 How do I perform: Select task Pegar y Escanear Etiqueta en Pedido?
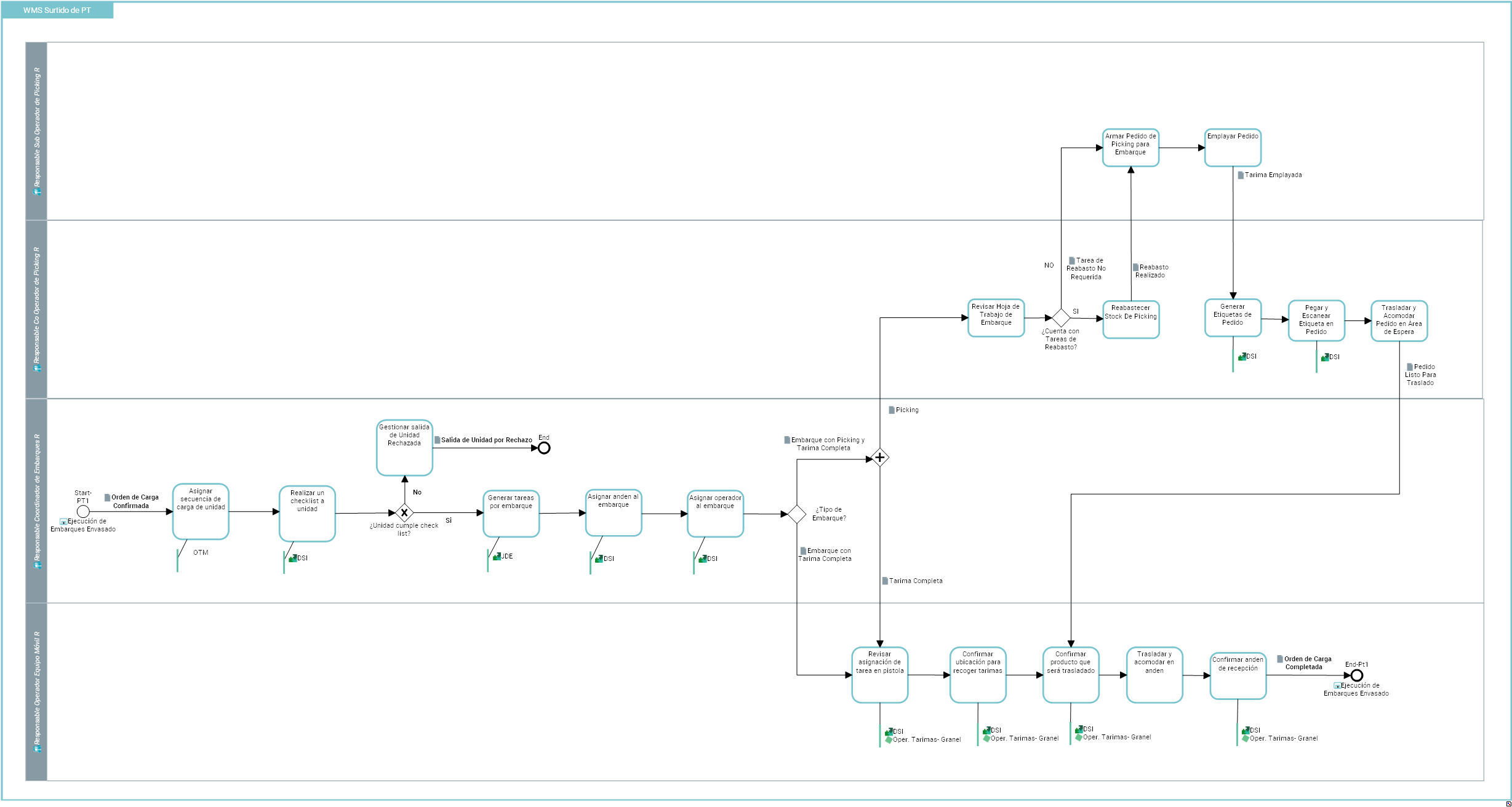pos(1316,320)
